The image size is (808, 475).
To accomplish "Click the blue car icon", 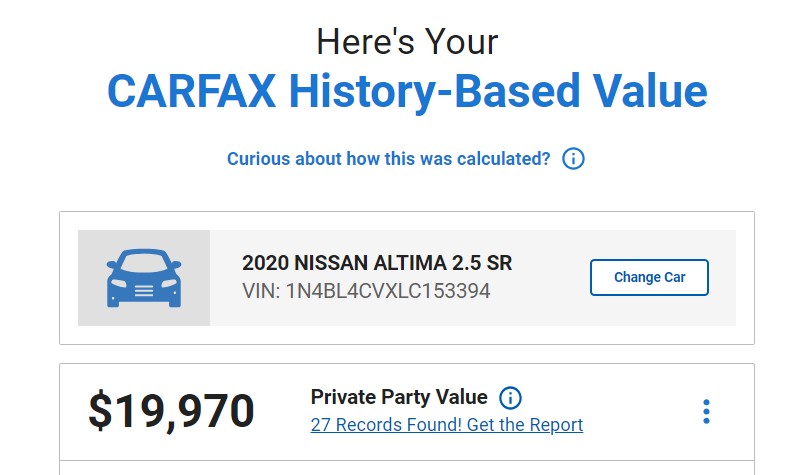I will (144, 278).
